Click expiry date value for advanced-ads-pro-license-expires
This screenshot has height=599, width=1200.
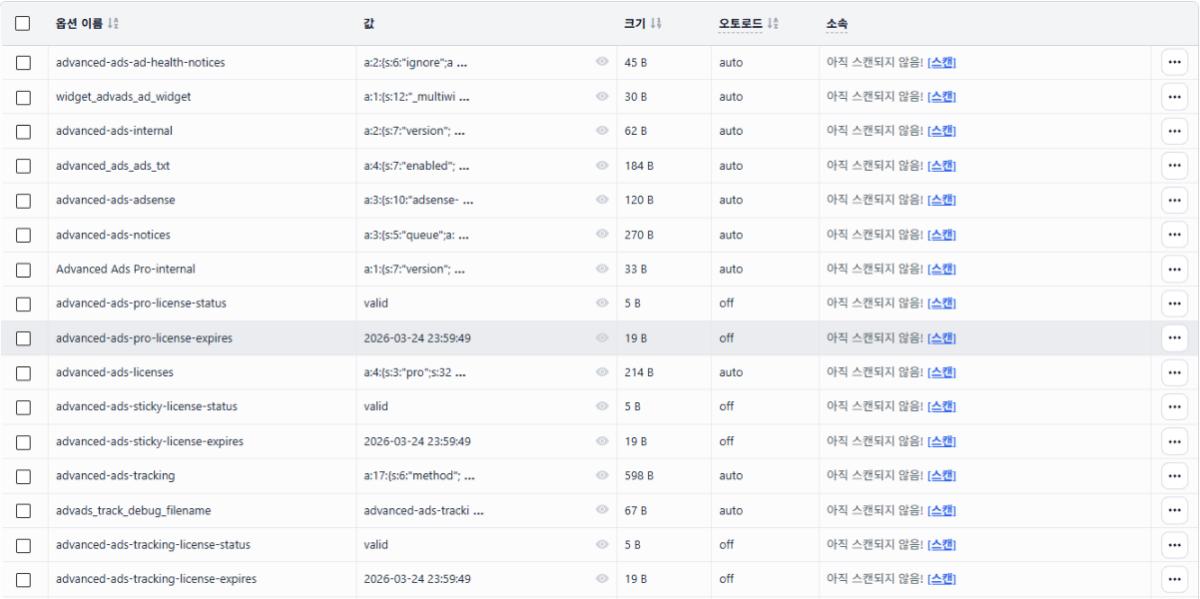tap(417, 338)
